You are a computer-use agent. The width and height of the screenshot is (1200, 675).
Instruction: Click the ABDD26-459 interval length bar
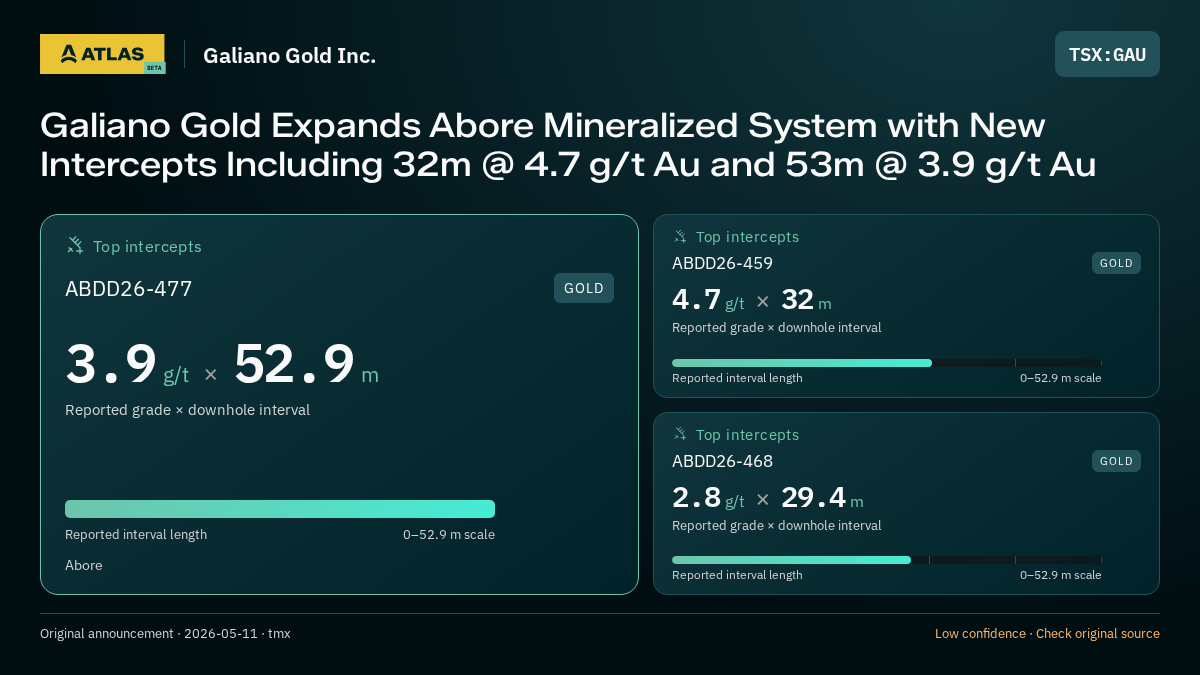point(887,363)
